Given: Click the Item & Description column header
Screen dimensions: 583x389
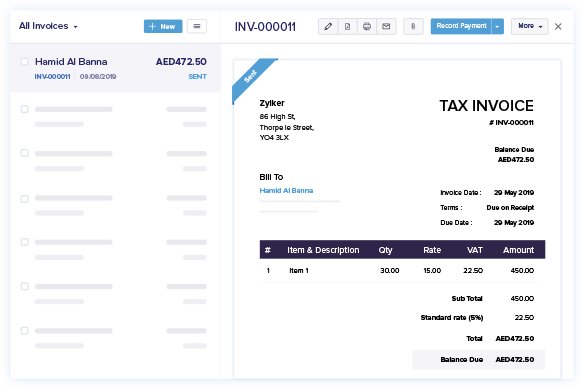Looking at the screenshot, I should [x=323, y=250].
